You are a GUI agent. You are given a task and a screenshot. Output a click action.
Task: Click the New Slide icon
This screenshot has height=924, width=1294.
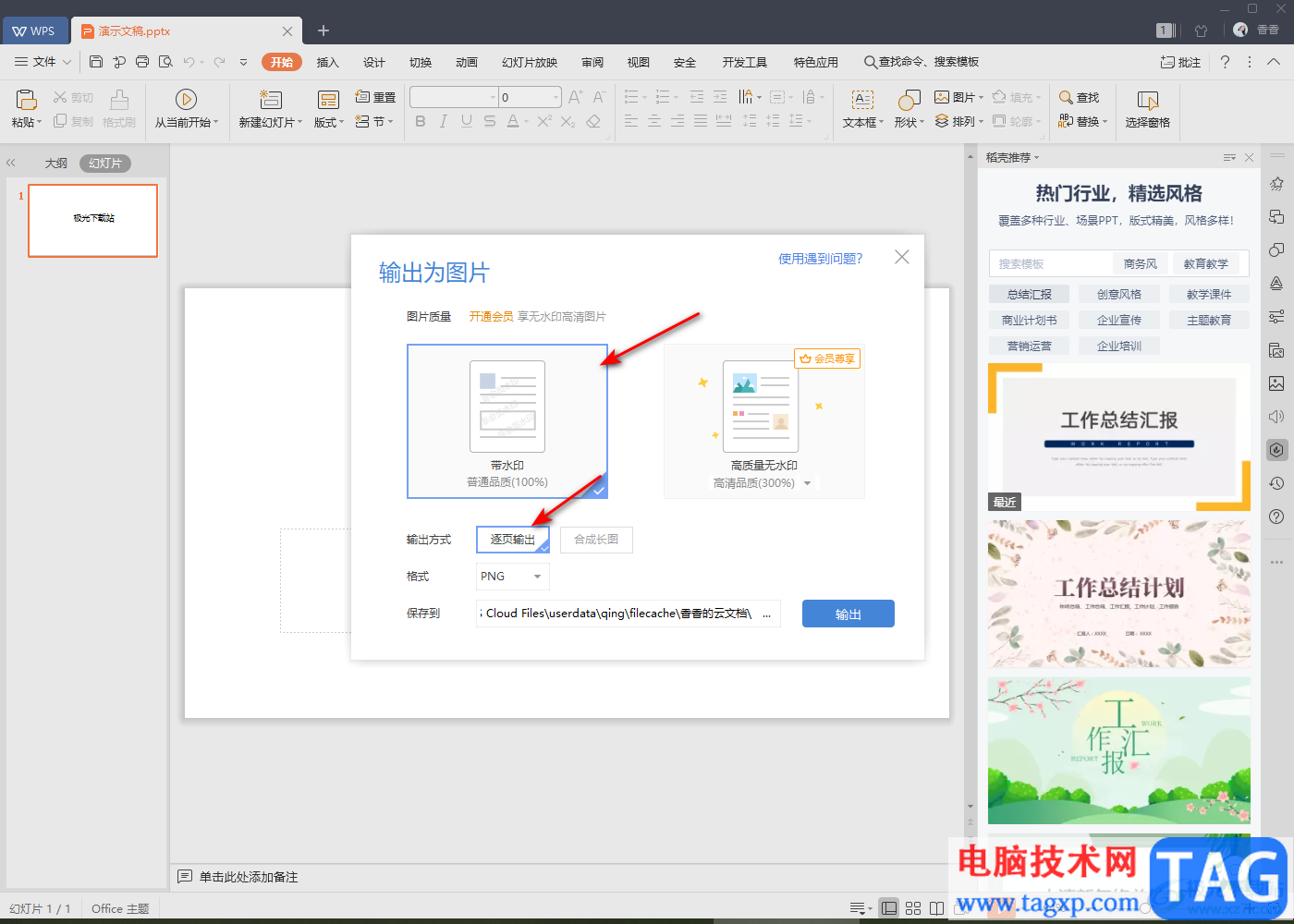click(x=270, y=100)
